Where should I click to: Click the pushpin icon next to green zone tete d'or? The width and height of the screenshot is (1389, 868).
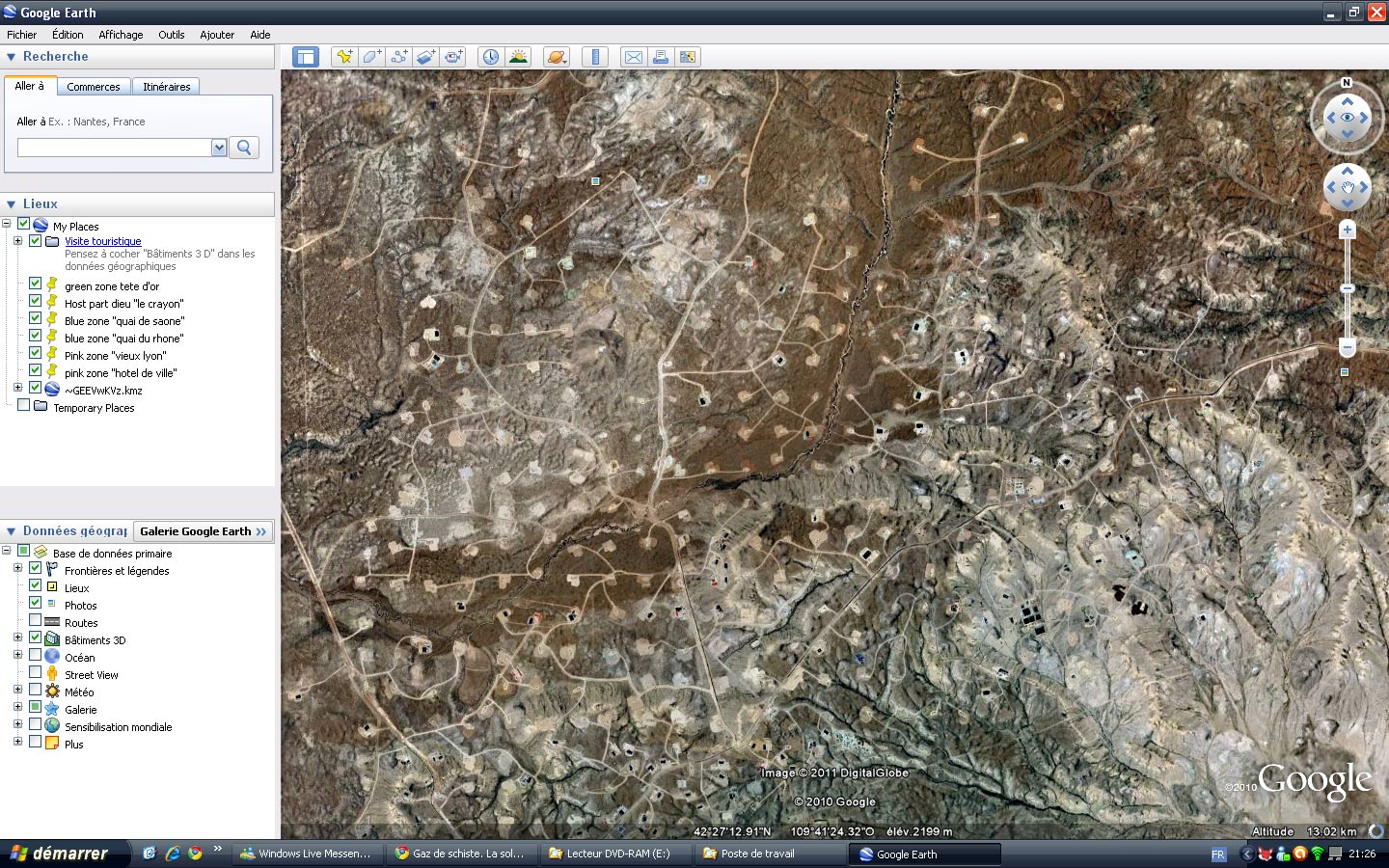pyautogui.click(x=52, y=285)
